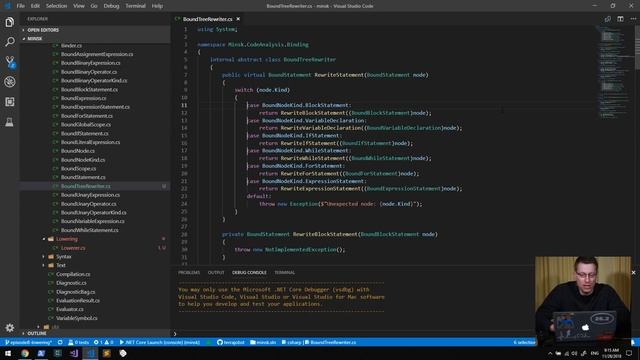Open BoundWhileStatement.cs file

90,230
